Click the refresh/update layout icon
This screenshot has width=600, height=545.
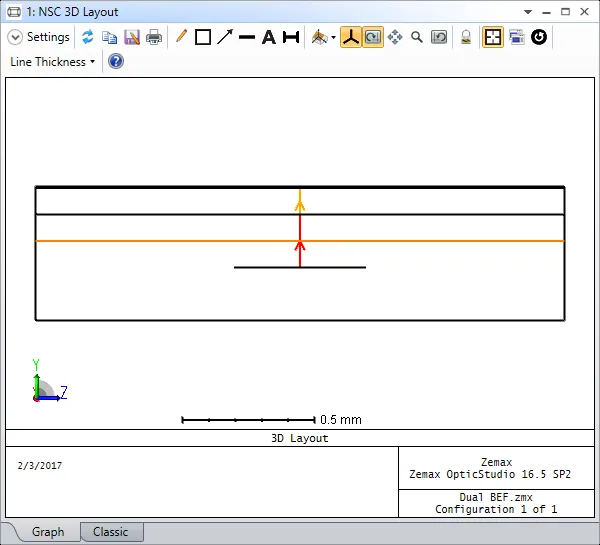(x=88, y=37)
